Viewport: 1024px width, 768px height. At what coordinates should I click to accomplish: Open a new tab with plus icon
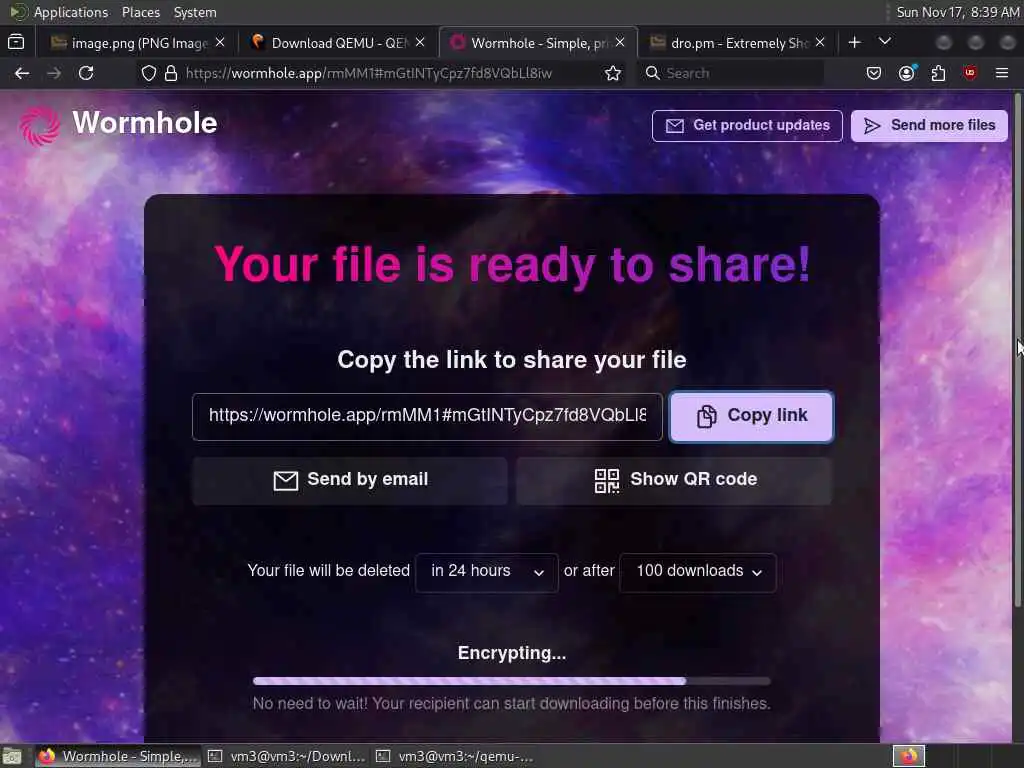pyautogui.click(x=854, y=42)
